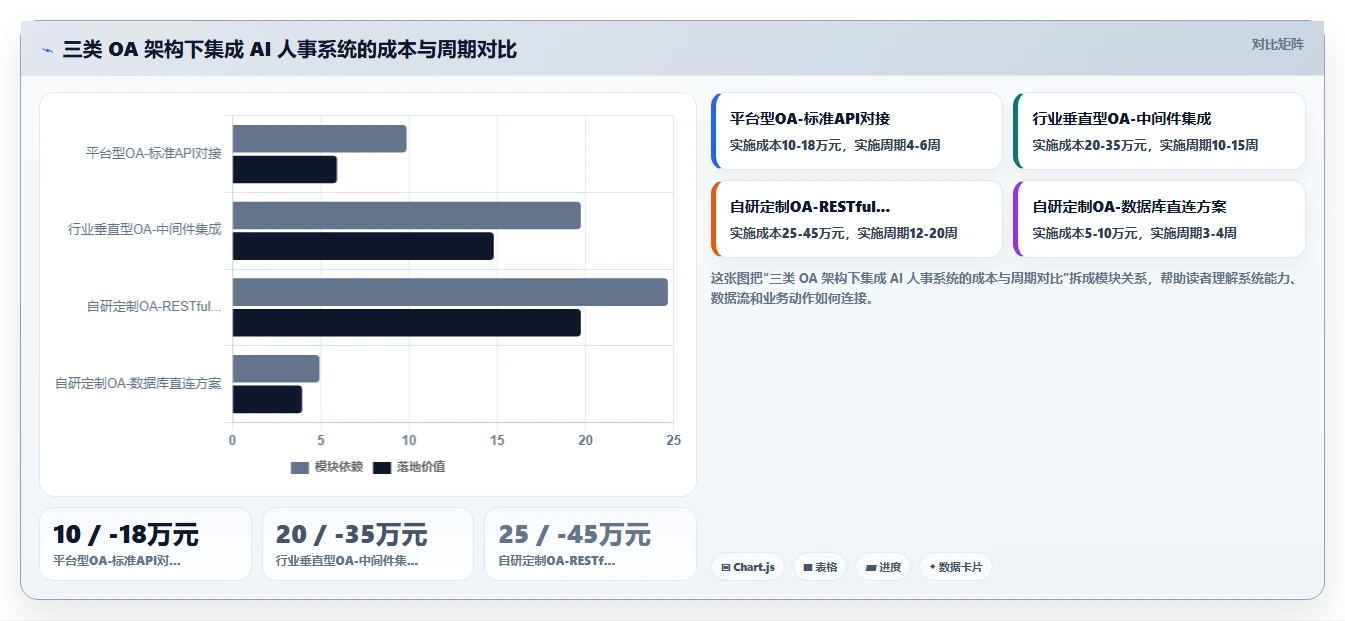This screenshot has width=1345, height=621.
Task: Click the gray 模块依赖 legend swatch
Action: click(300, 467)
